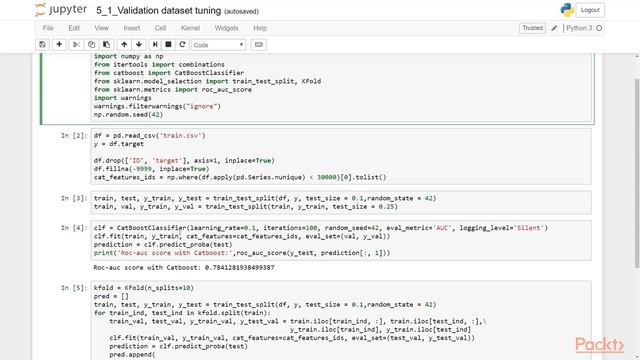Open the cell type dropdown showing Code
The height and width of the screenshot is (360, 640).
(x=219, y=45)
